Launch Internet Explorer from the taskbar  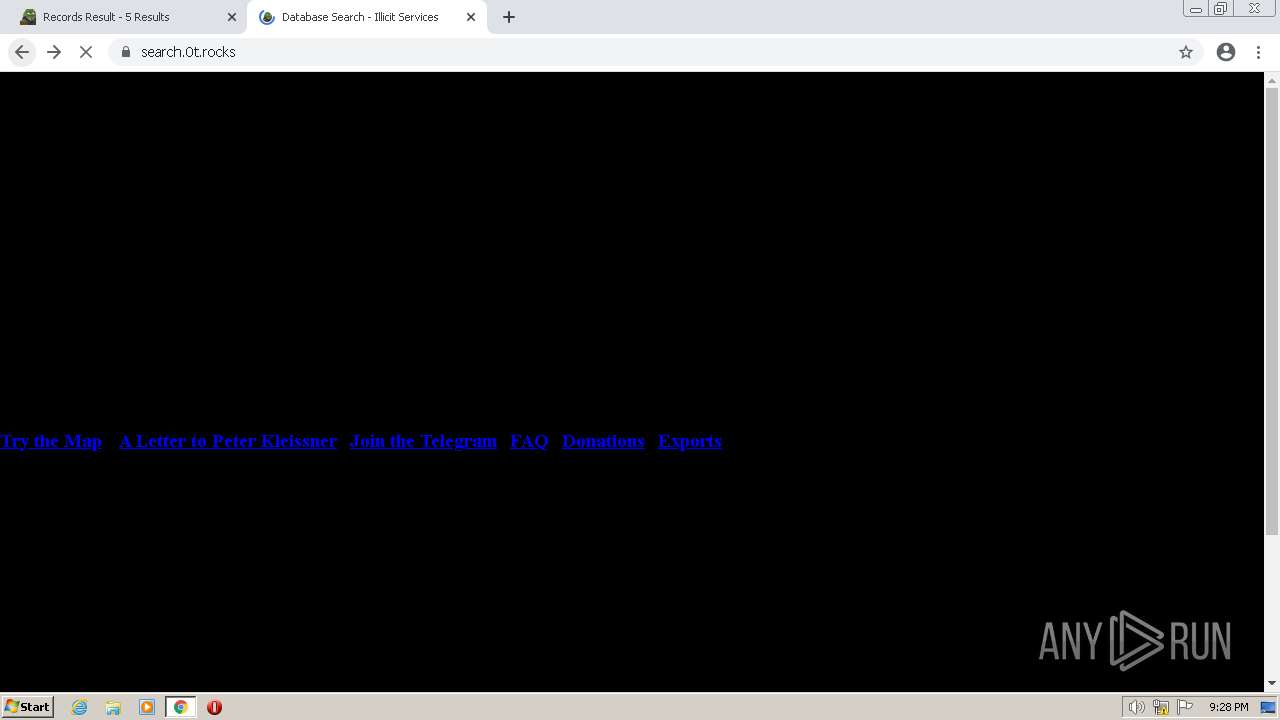80,707
